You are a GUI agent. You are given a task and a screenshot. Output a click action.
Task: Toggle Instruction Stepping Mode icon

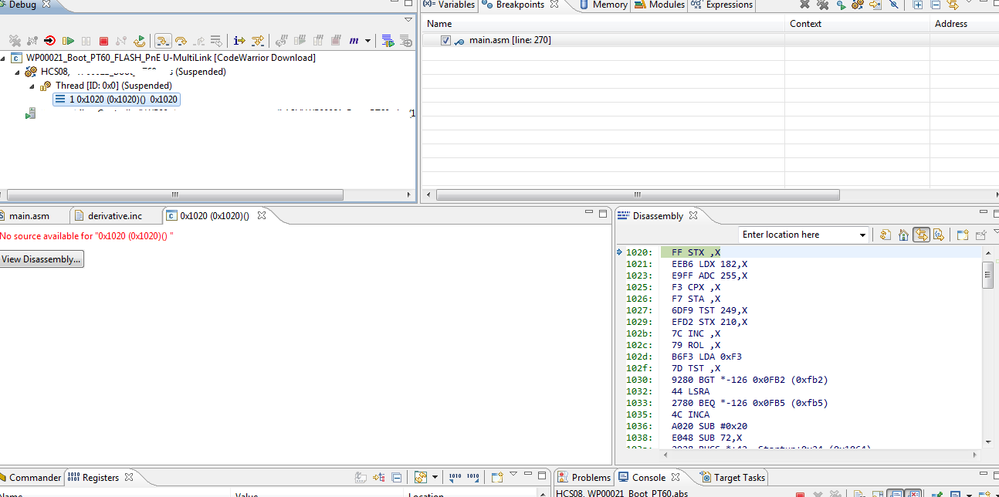239,41
